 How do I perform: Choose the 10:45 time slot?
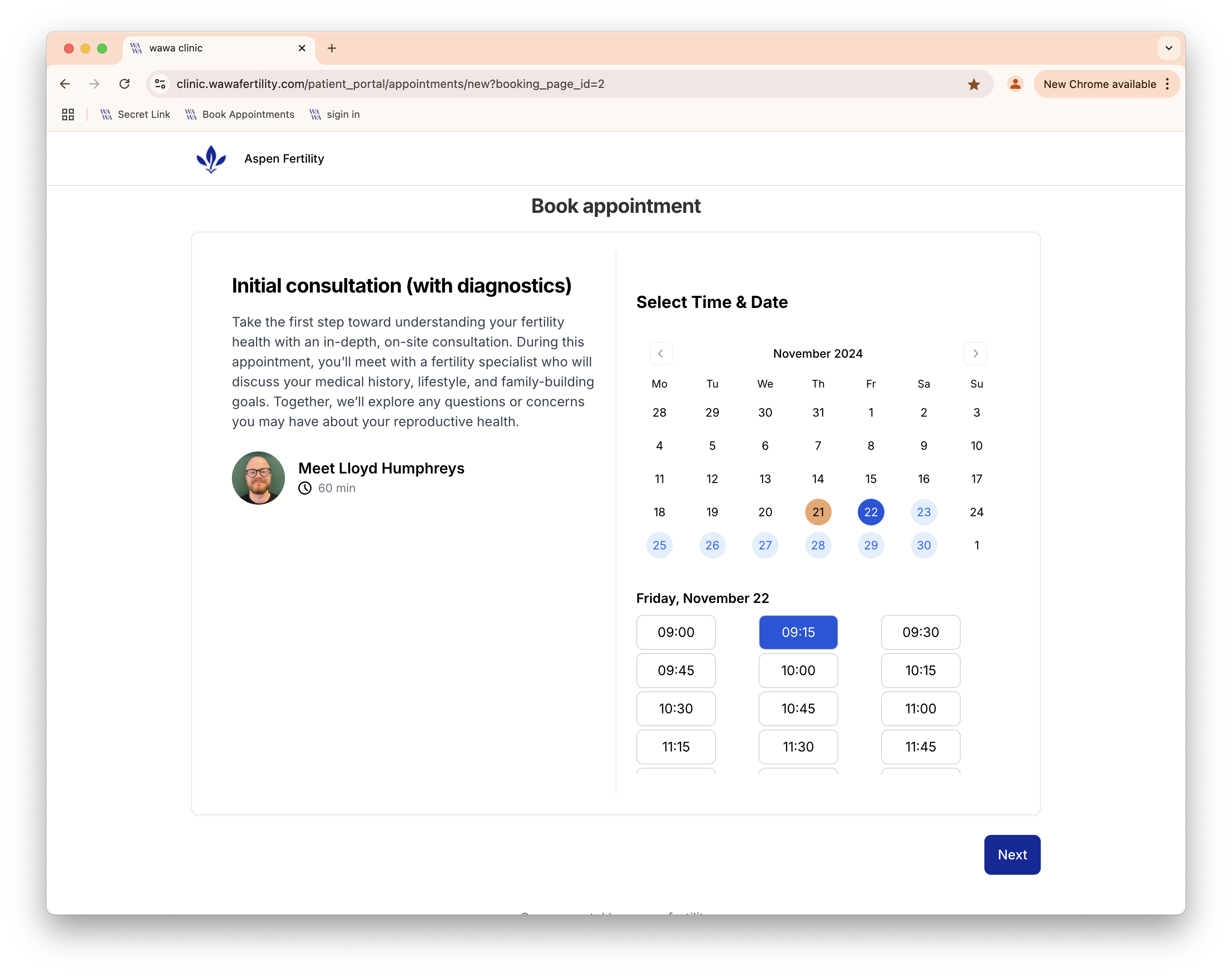(798, 709)
